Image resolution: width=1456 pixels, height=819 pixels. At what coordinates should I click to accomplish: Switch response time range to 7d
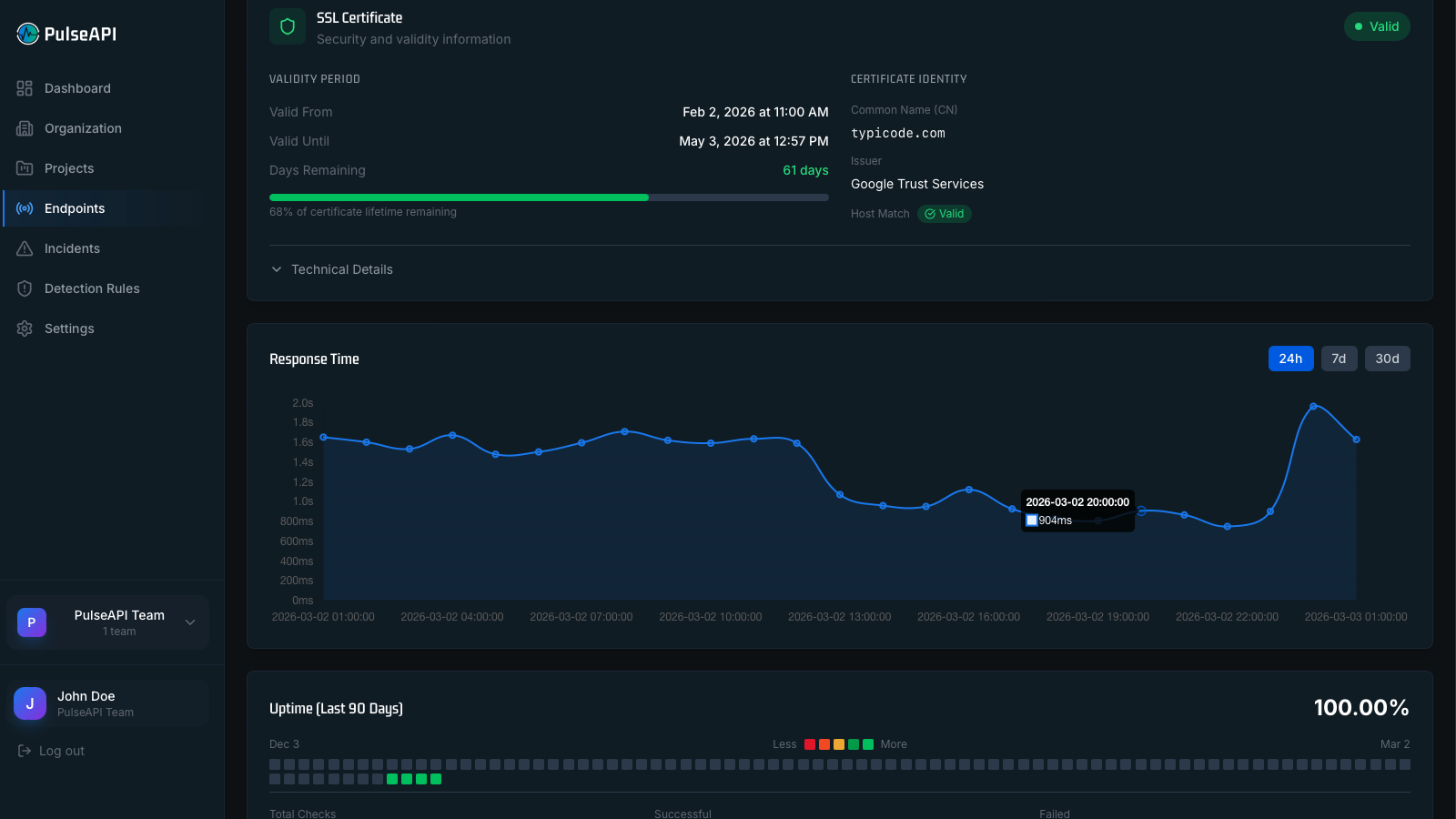point(1339,358)
